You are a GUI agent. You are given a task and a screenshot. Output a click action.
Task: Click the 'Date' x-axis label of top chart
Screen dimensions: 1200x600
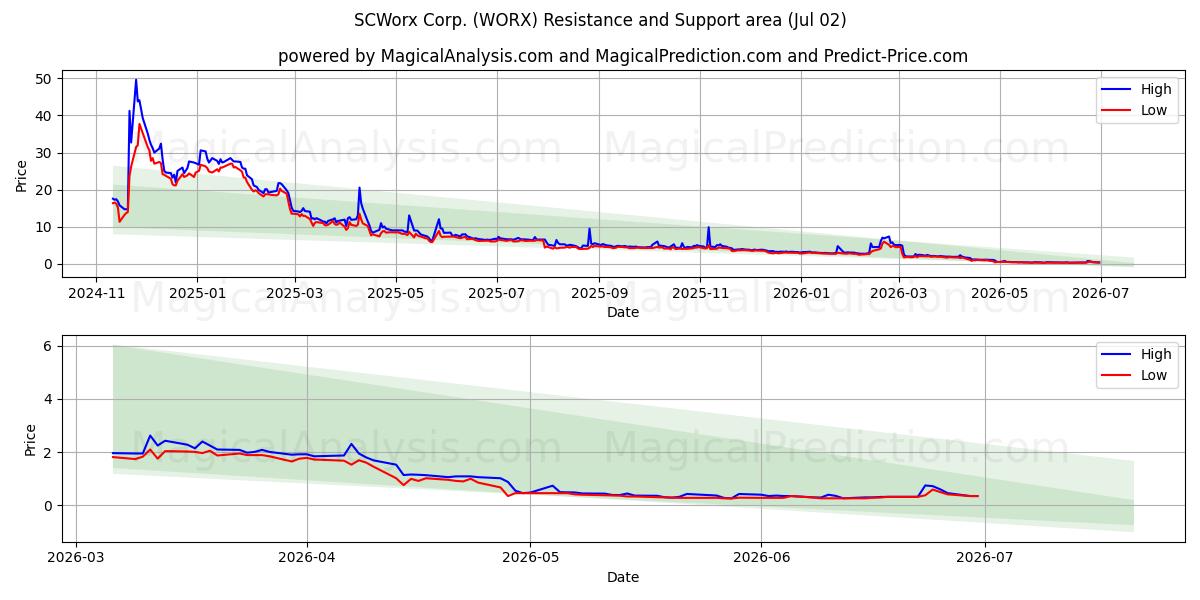point(623,312)
